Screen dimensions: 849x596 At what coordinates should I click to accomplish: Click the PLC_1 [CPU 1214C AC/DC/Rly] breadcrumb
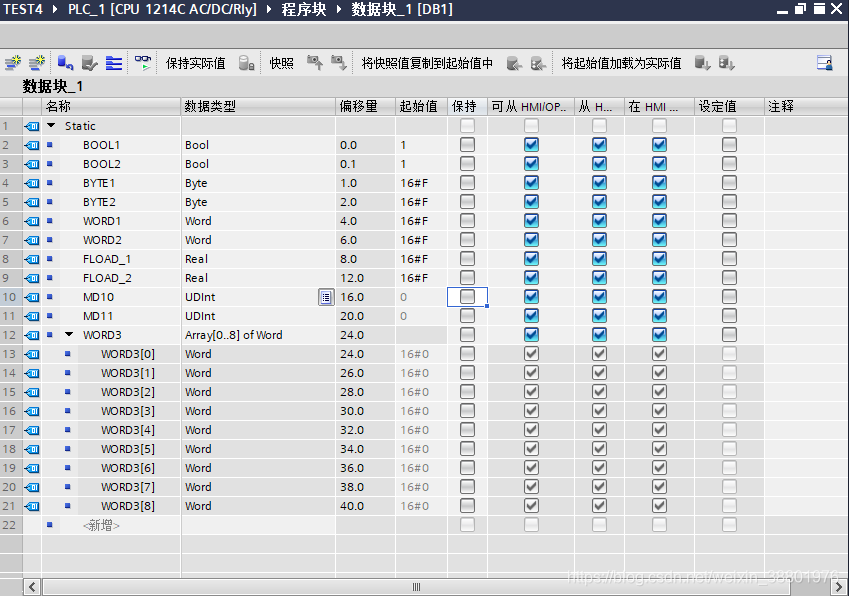pos(162,9)
